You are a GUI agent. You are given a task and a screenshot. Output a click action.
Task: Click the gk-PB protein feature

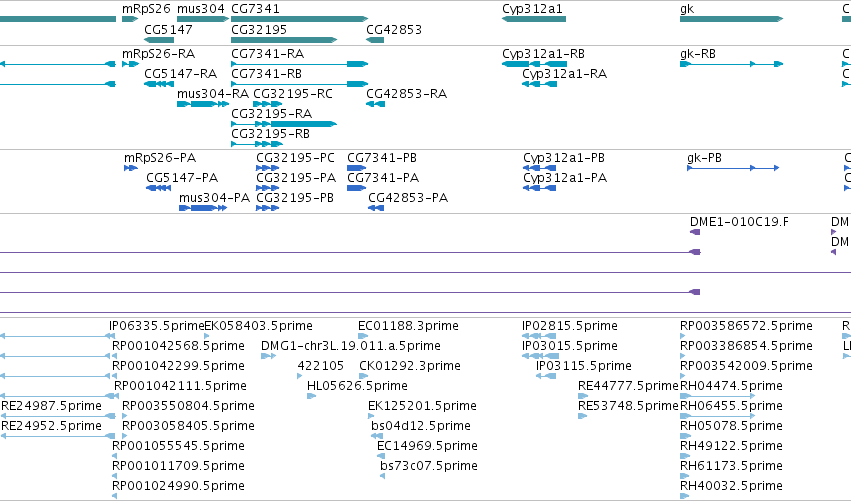(x=733, y=168)
